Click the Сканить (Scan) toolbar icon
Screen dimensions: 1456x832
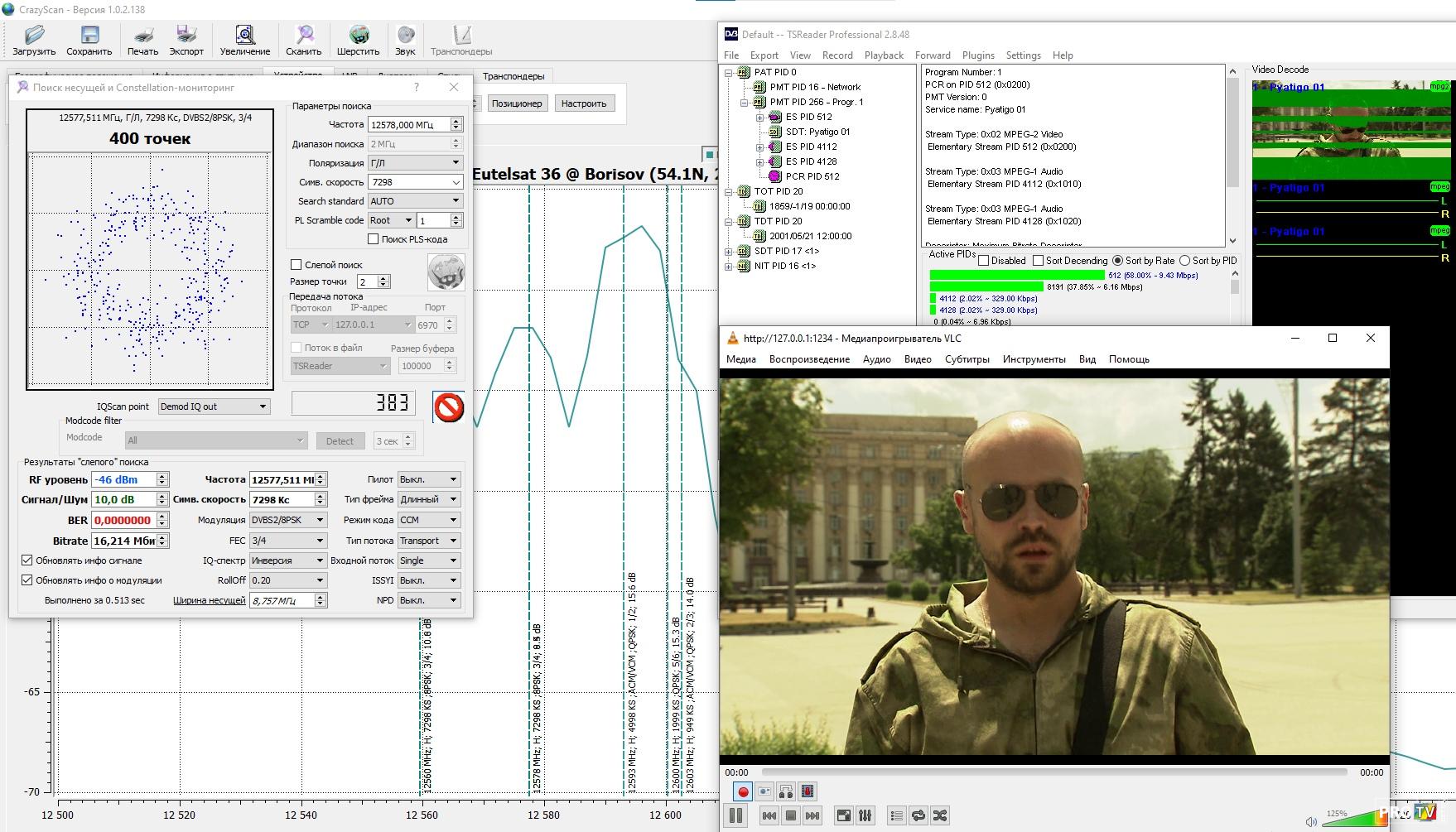[x=304, y=39]
